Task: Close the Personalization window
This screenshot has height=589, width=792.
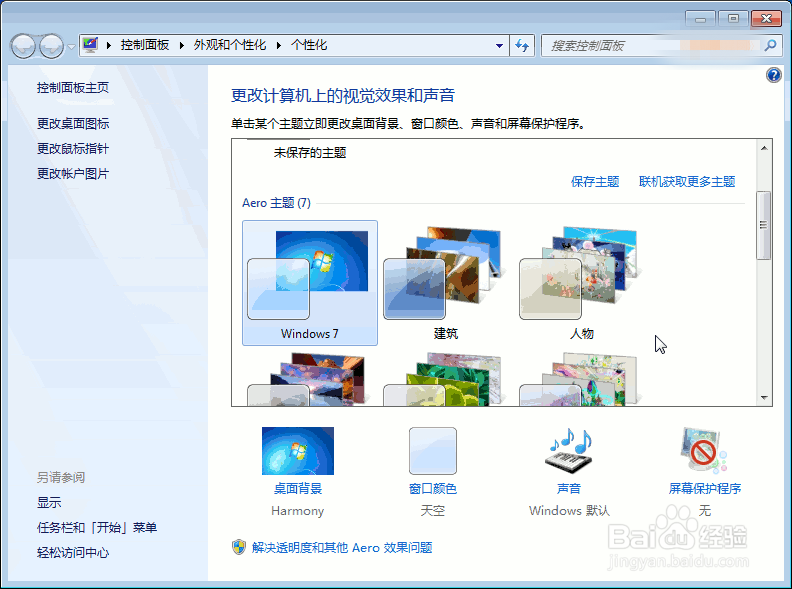Action: (766, 19)
